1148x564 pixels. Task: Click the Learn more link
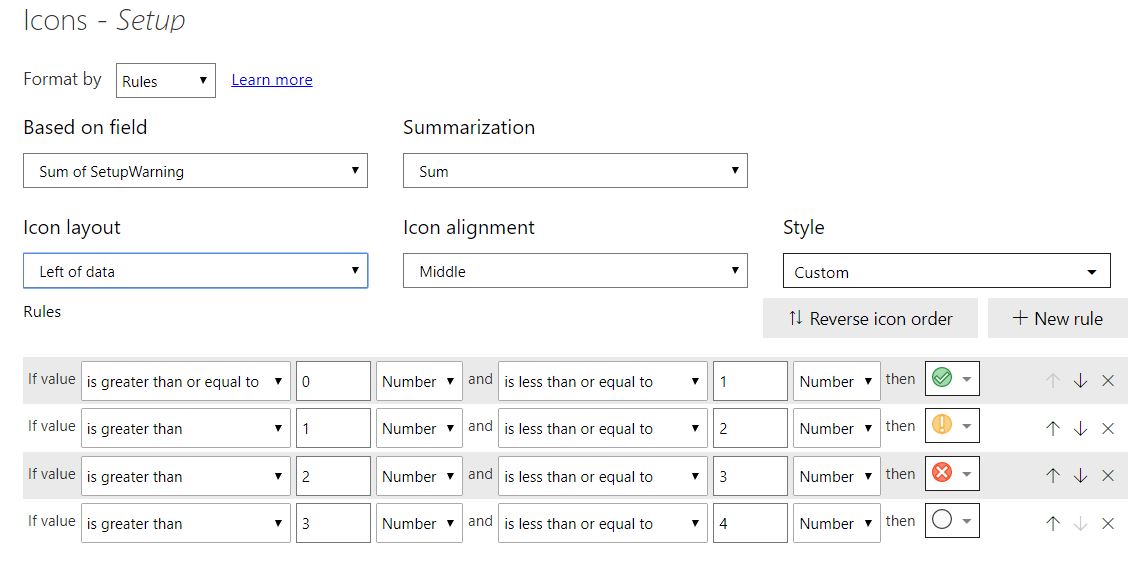tap(272, 80)
